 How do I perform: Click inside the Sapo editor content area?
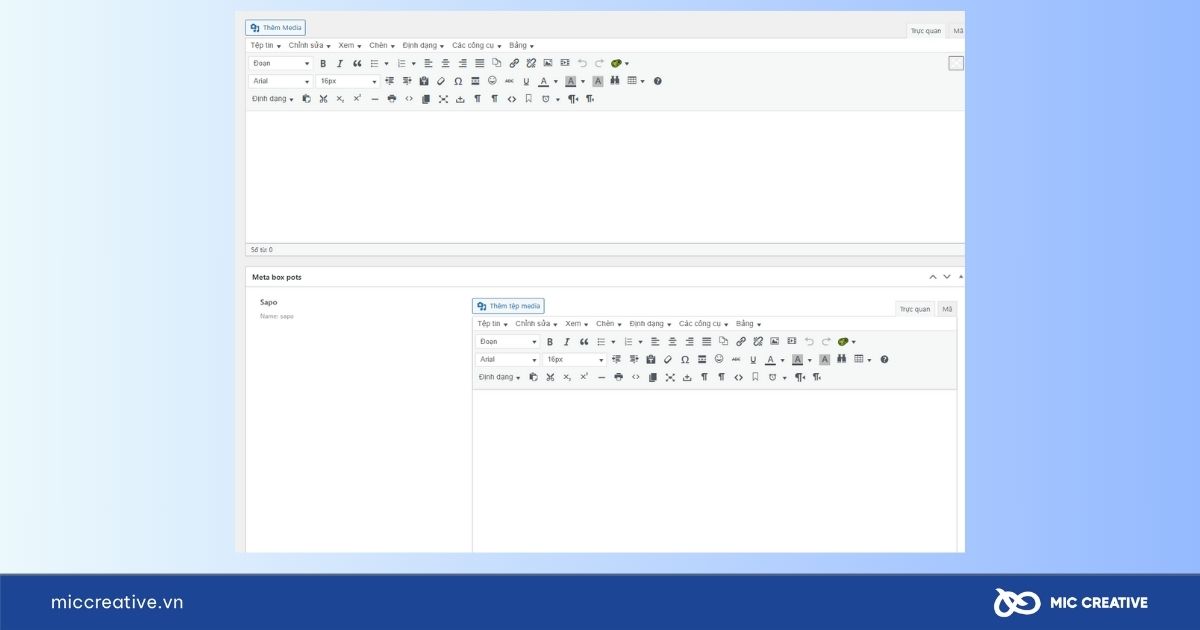[x=714, y=470]
